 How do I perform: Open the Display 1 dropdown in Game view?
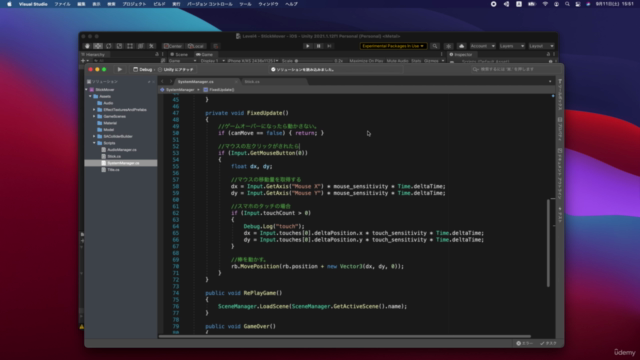point(212,61)
